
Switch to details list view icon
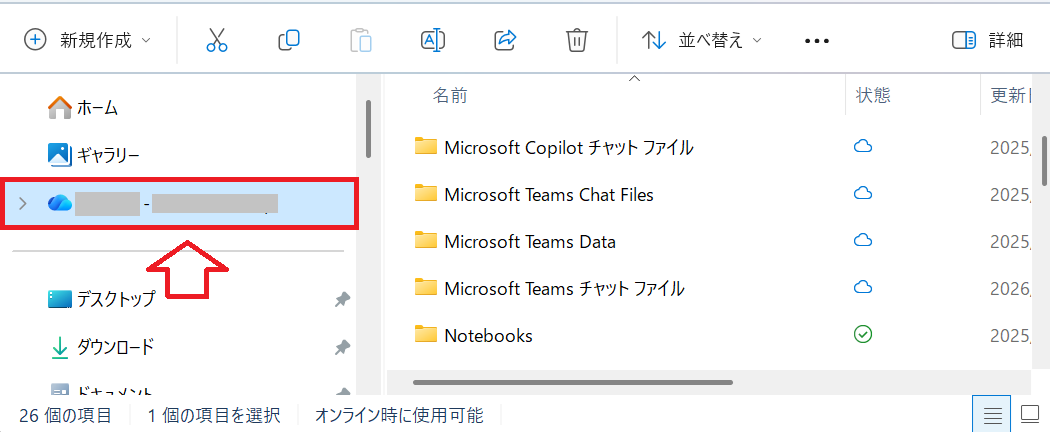click(x=992, y=415)
